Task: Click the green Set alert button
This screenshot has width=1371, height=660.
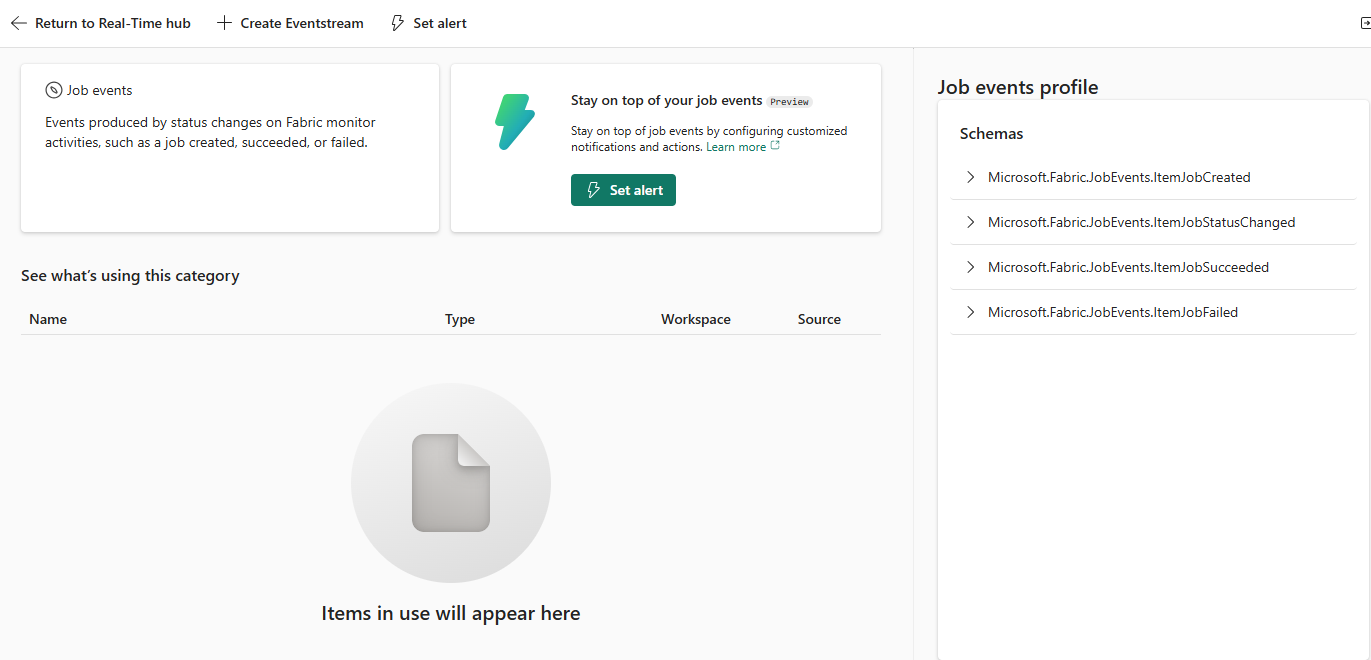Action: tap(623, 190)
